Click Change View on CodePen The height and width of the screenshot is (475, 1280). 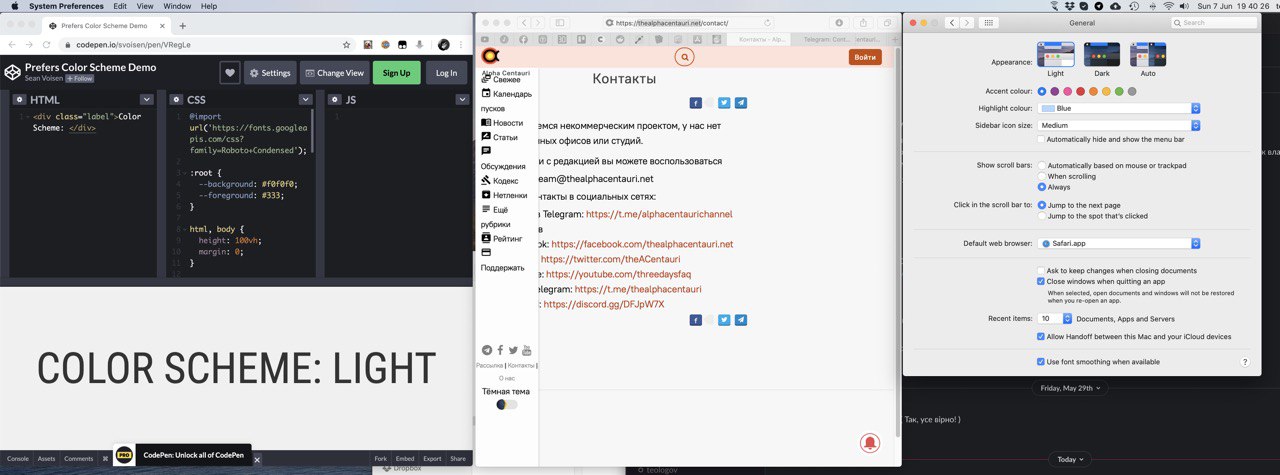pyautogui.click(x=335, y=72)
